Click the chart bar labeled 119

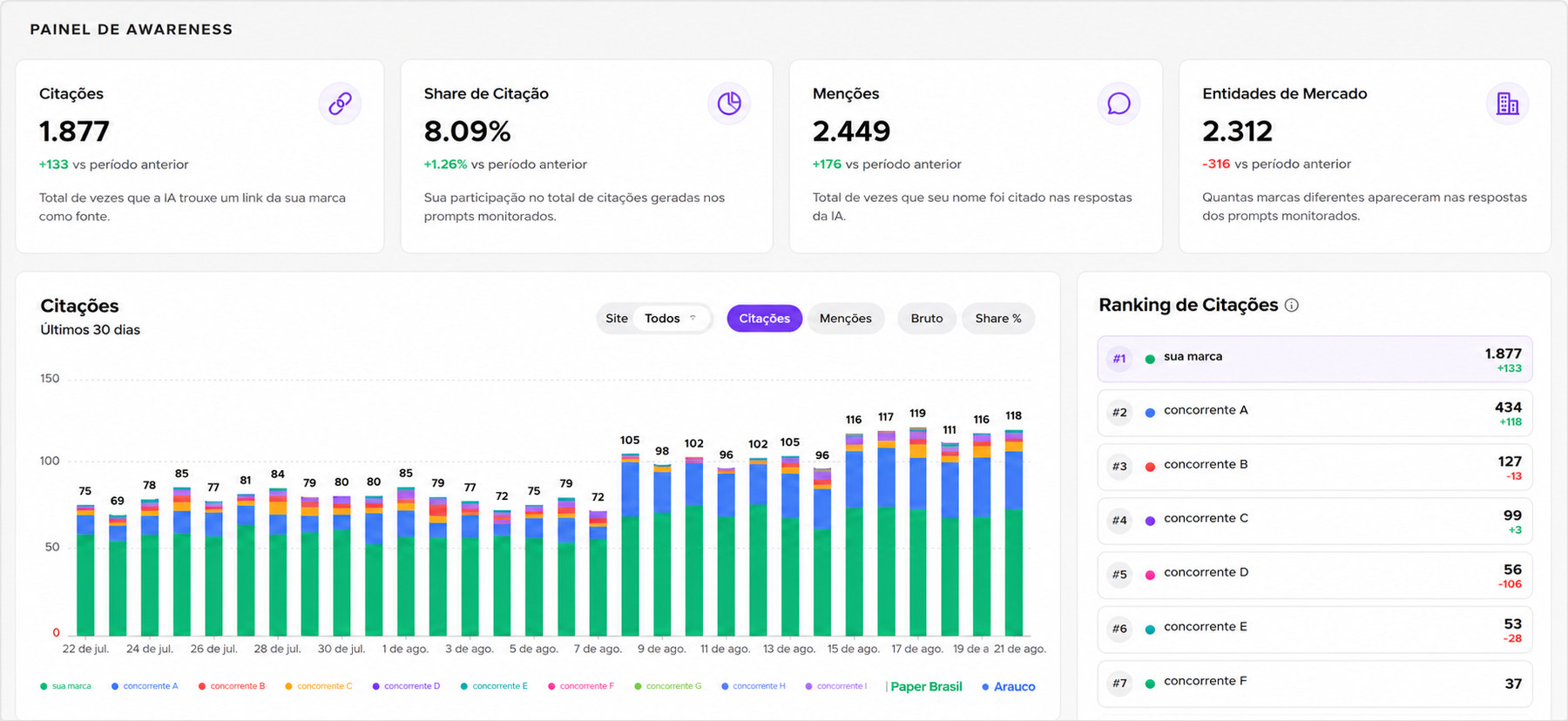[918, 531]
